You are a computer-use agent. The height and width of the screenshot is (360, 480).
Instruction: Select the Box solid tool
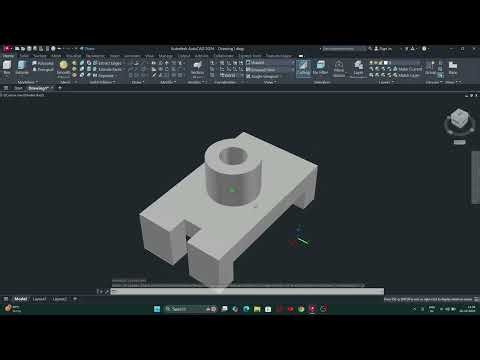pos(7,67)
